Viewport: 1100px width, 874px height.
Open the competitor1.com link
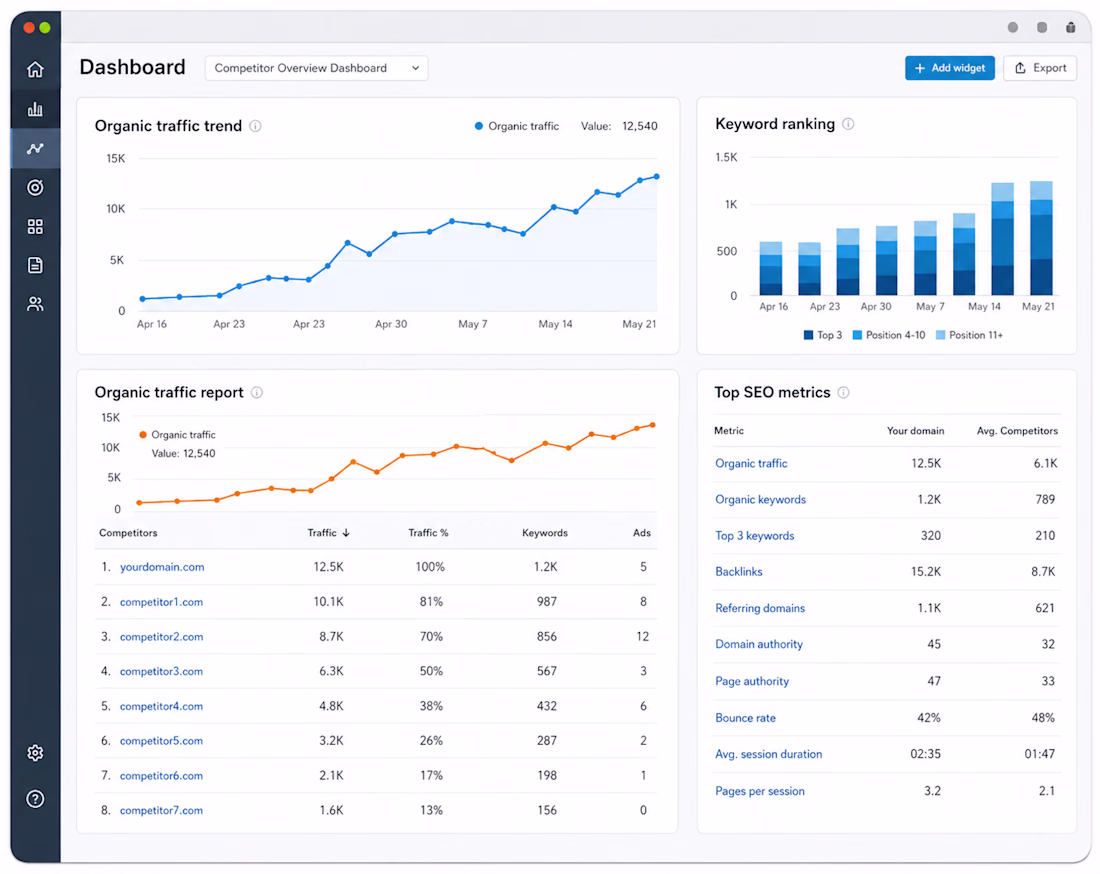point(161,602)
